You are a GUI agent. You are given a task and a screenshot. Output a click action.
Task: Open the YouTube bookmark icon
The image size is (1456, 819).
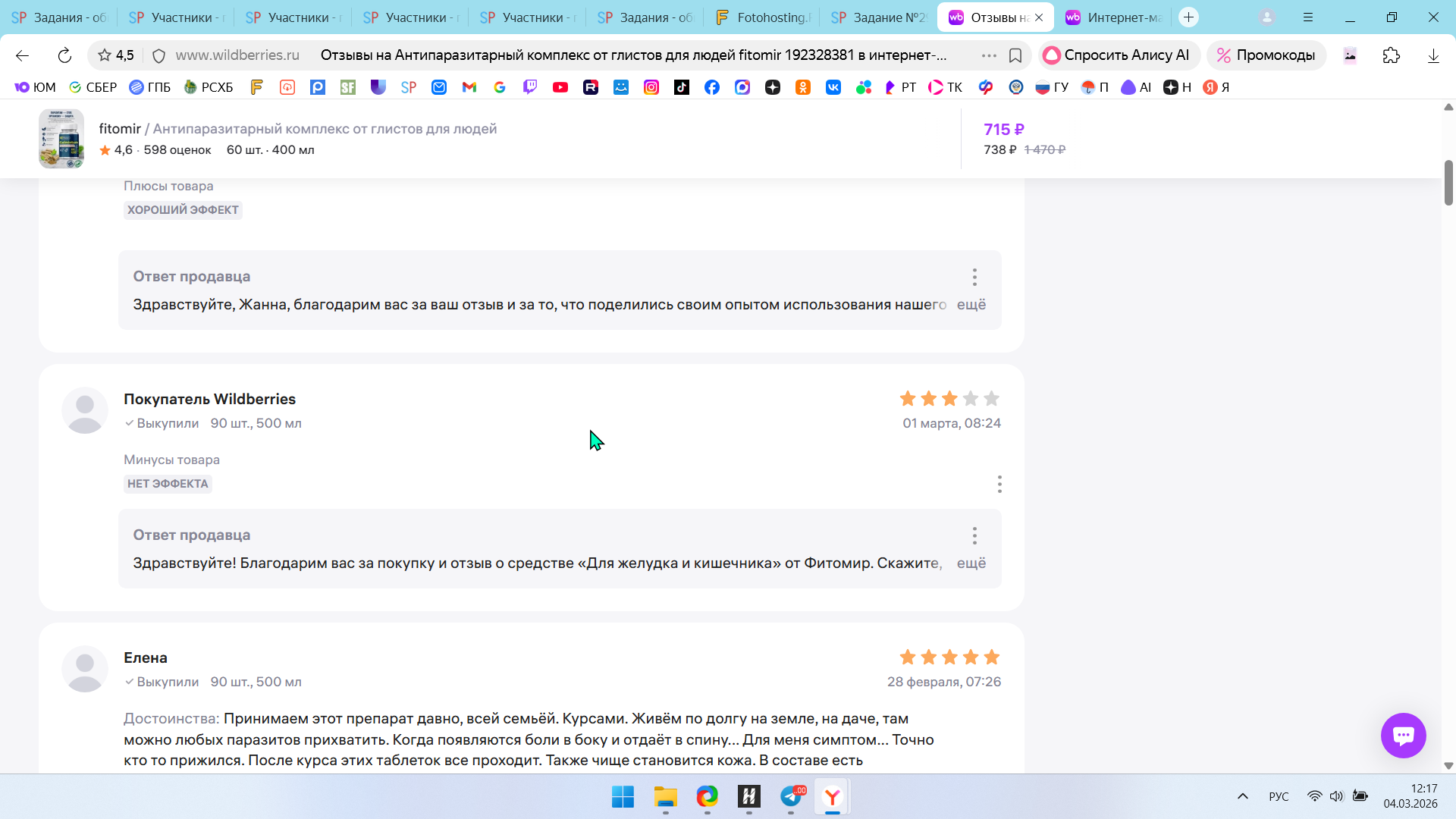(x=560, y=87)
